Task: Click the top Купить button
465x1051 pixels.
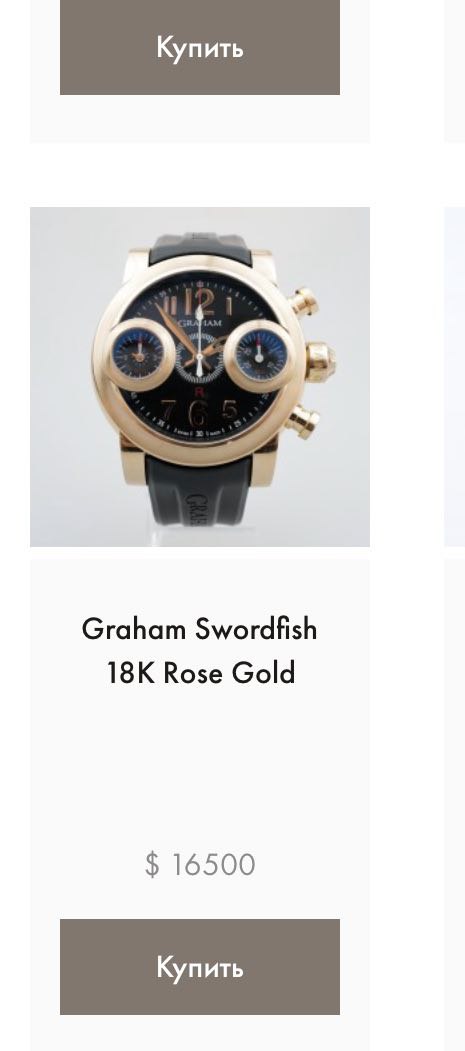Action: 200,47
